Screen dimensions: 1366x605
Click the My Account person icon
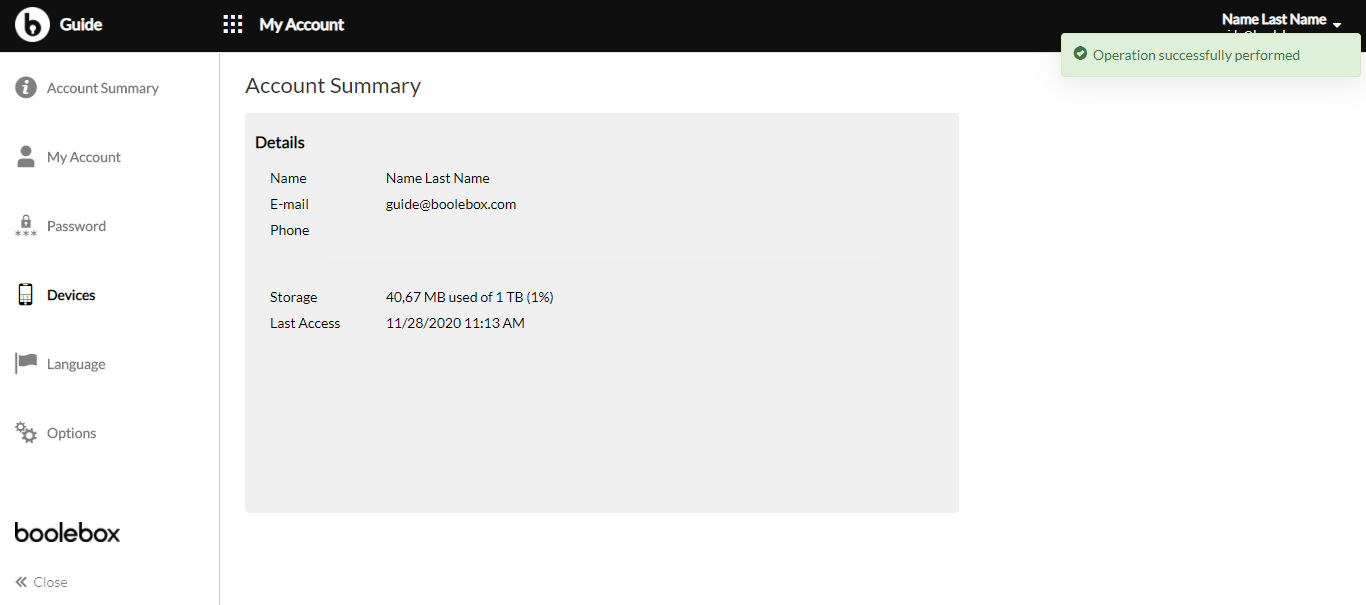(x=26, y=156)
